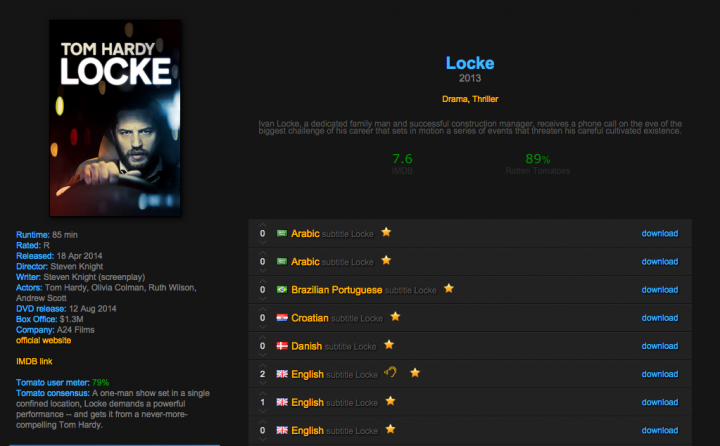Downvote the Brazilian Portuguese subtitle
Viewport: 720px width, 446px height.
pos(262,299)
